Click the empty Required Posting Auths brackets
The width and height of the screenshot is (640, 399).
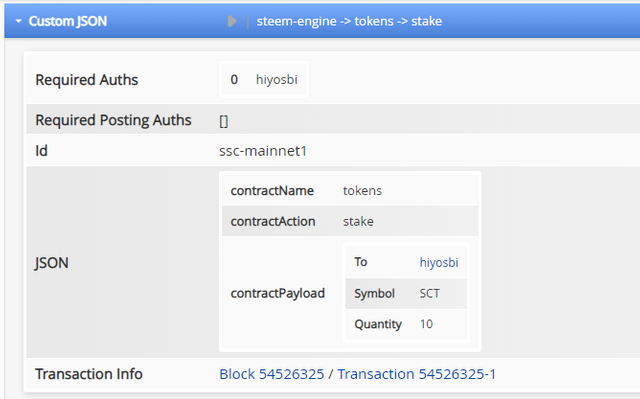(224, 121)
